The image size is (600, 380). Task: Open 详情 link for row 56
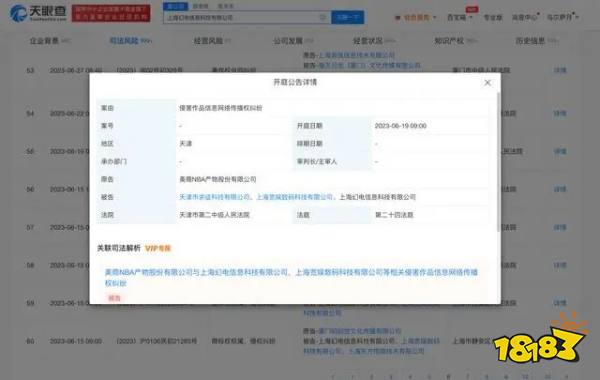pyautogui.click(x=560, y=189)
